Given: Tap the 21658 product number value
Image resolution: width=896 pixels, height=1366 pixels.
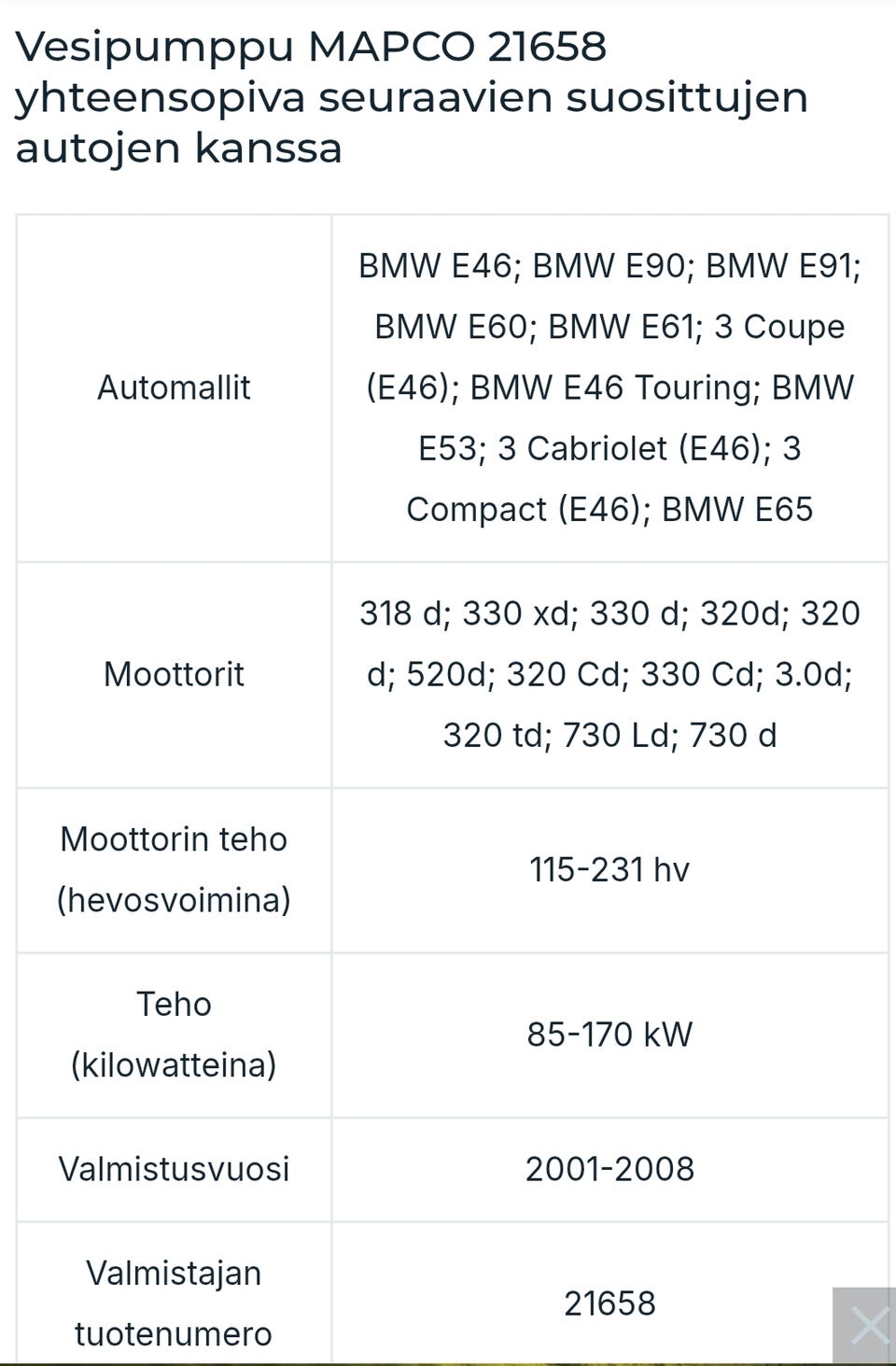Looking at the screenshot, I should click(609, 1303).
